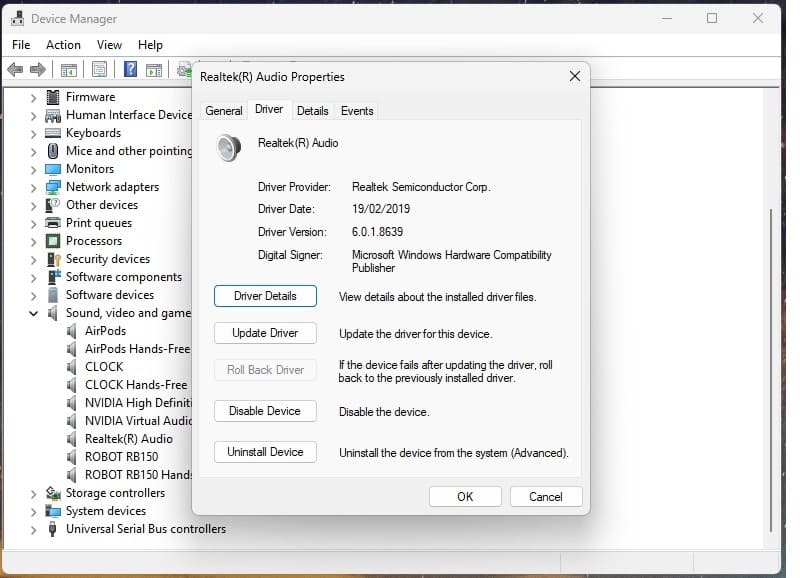Select Realtek(R) Audio in the device tree
This screenshot has width=800, height=578.
[129, 439]
